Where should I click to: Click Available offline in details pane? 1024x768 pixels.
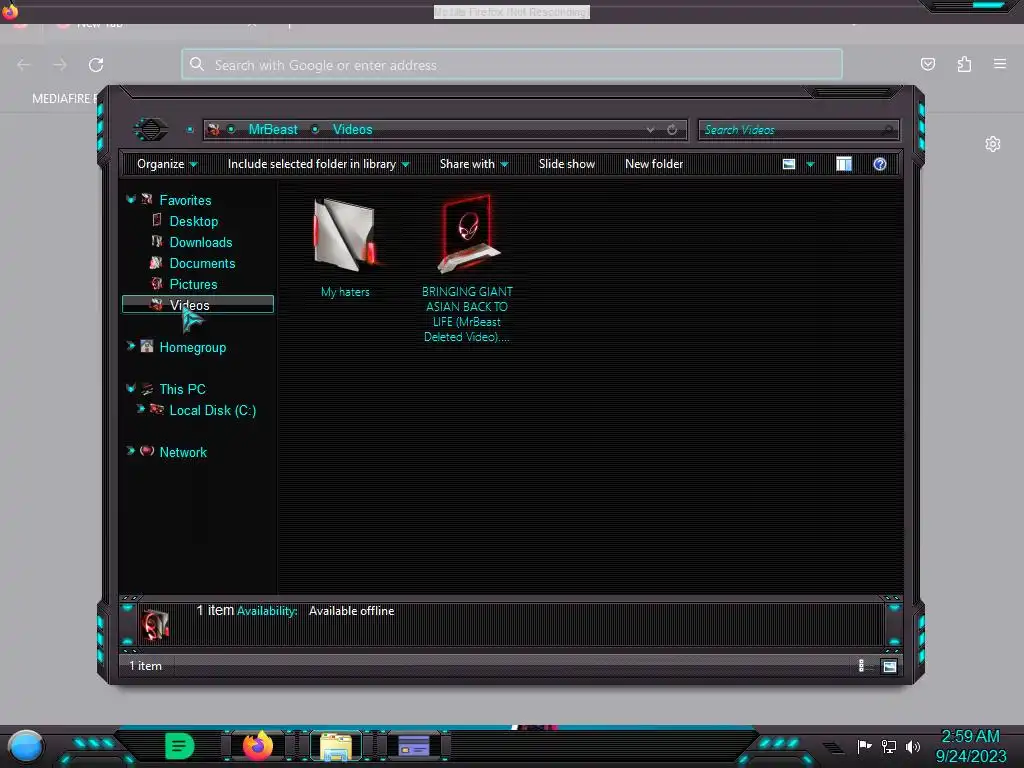[351, 611]
